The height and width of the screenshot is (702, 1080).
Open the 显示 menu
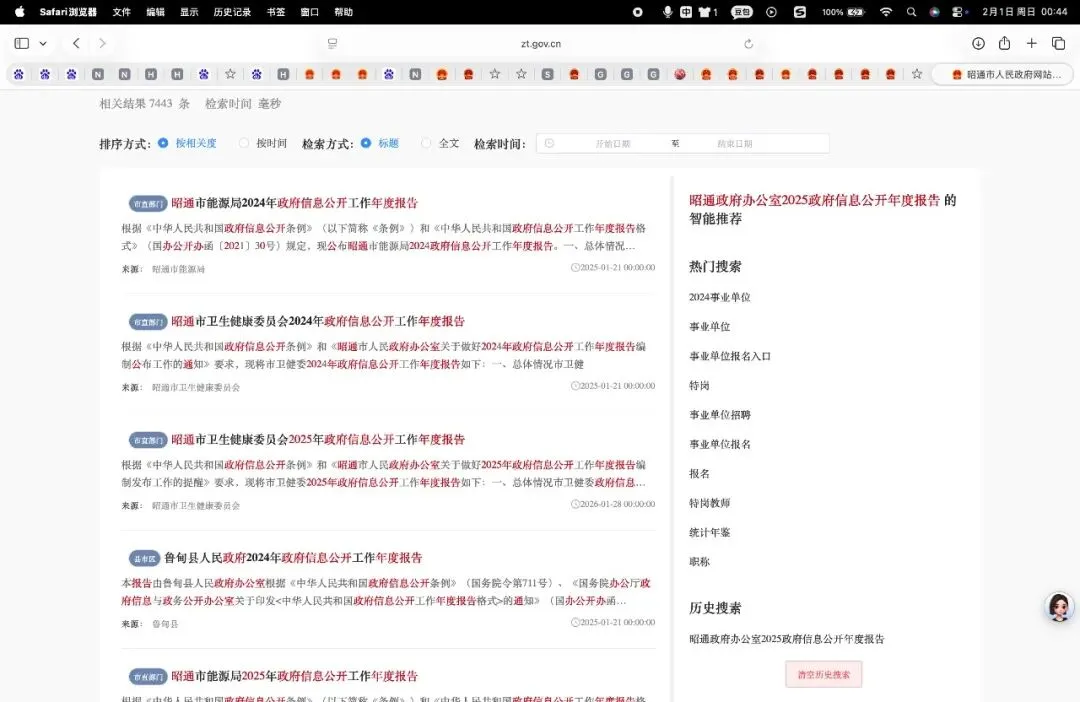(189, 12)
